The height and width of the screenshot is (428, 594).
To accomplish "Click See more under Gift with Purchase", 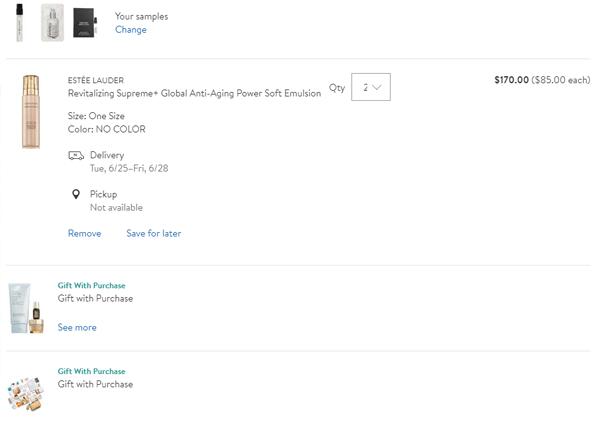I will pos(77,327).
